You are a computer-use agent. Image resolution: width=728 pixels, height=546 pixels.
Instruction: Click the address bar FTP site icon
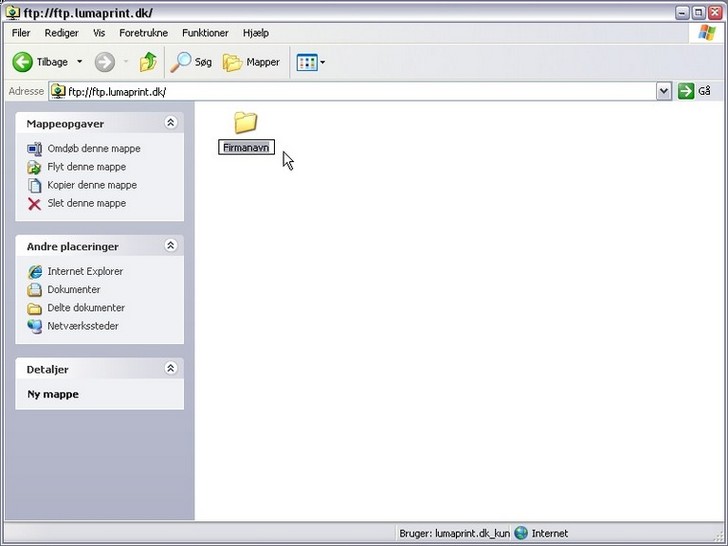click(58, 91)
